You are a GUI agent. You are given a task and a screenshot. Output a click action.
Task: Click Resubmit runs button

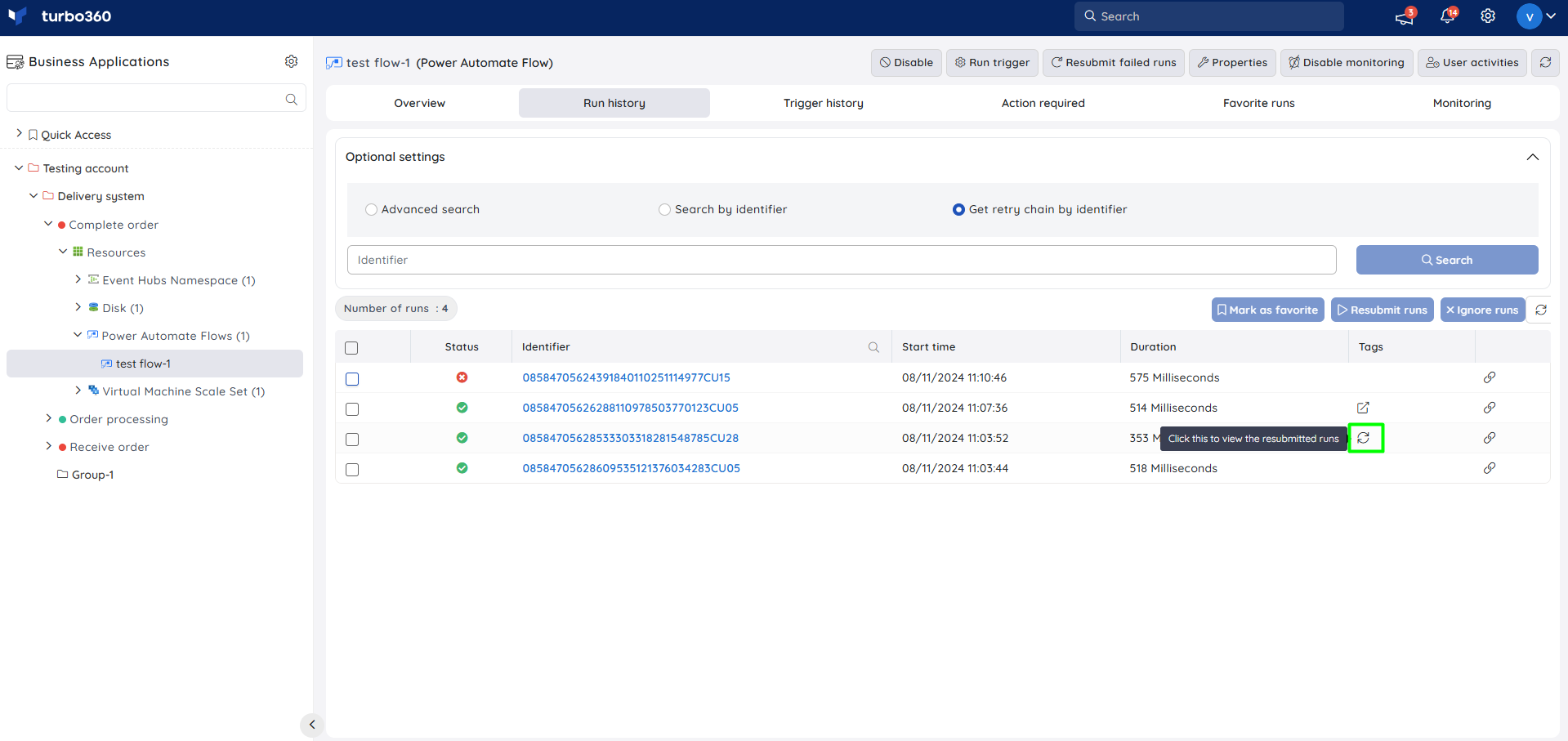pos(1383,310)
